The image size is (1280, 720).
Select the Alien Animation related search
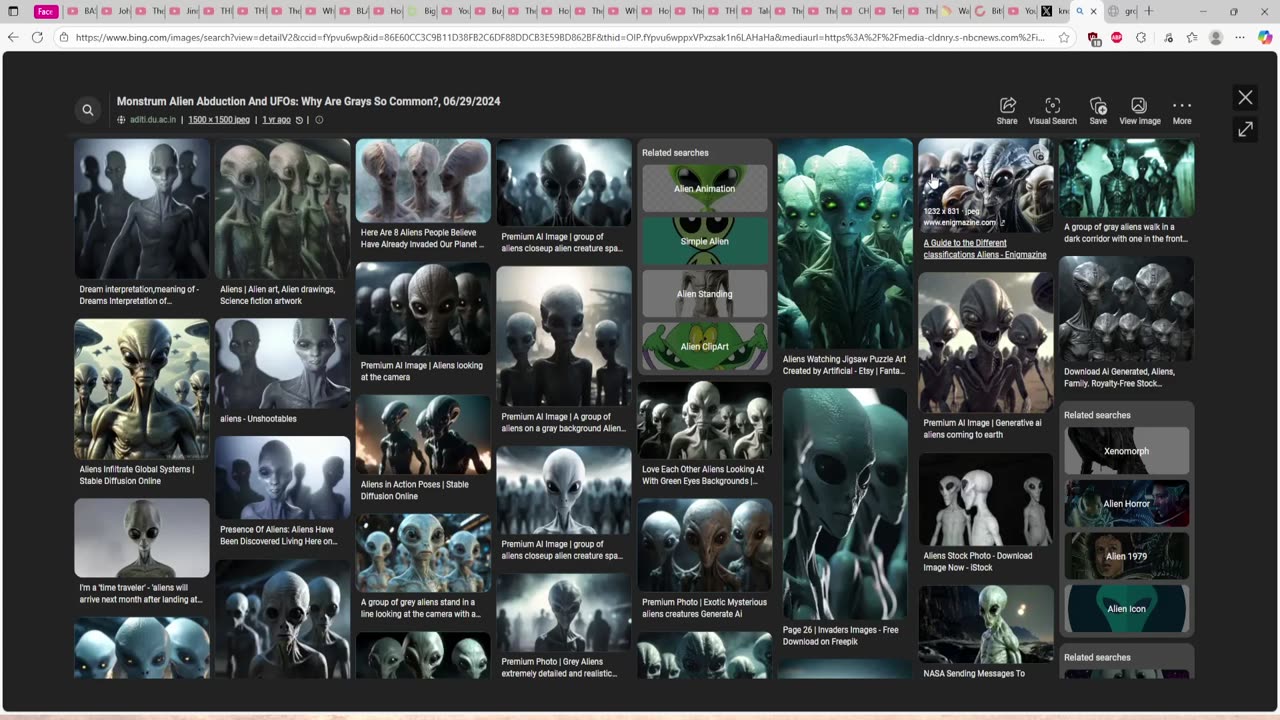pos(704,188)
